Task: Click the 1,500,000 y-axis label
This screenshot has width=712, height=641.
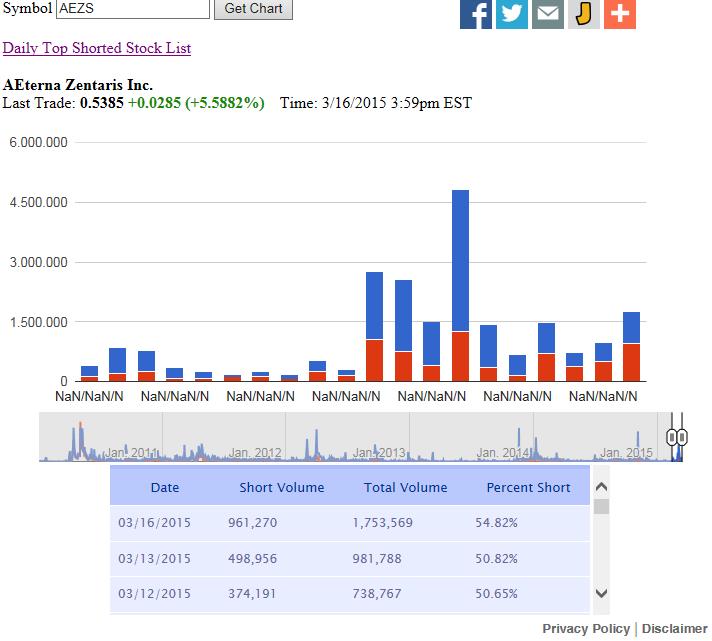Action: pos(39,322)
